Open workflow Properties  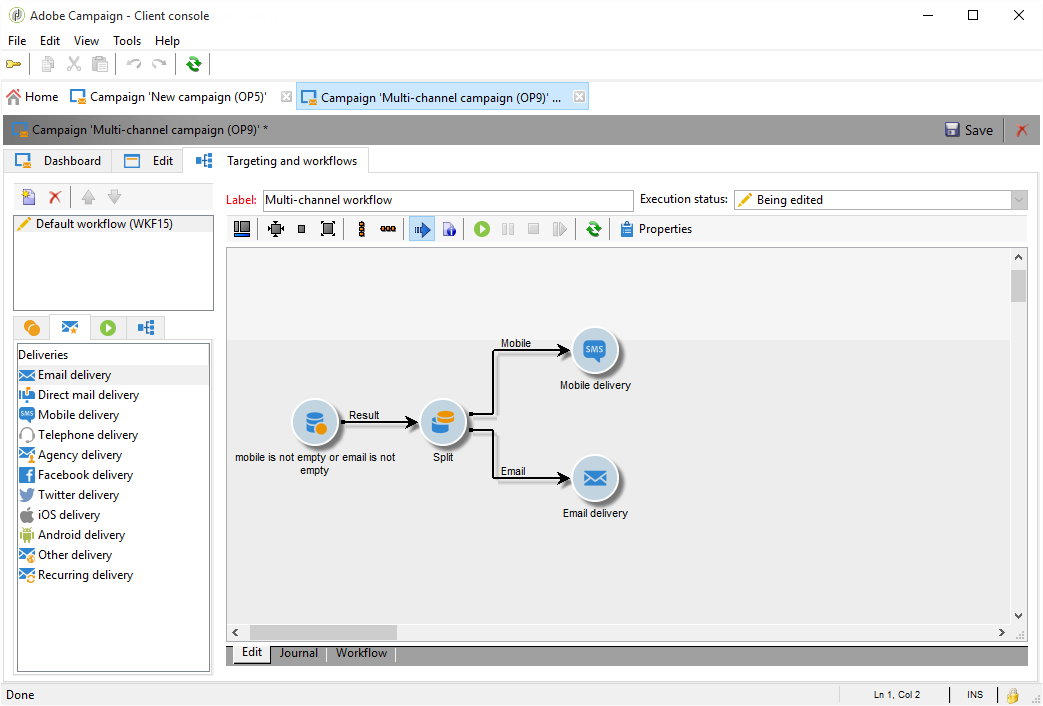point(656,230)
